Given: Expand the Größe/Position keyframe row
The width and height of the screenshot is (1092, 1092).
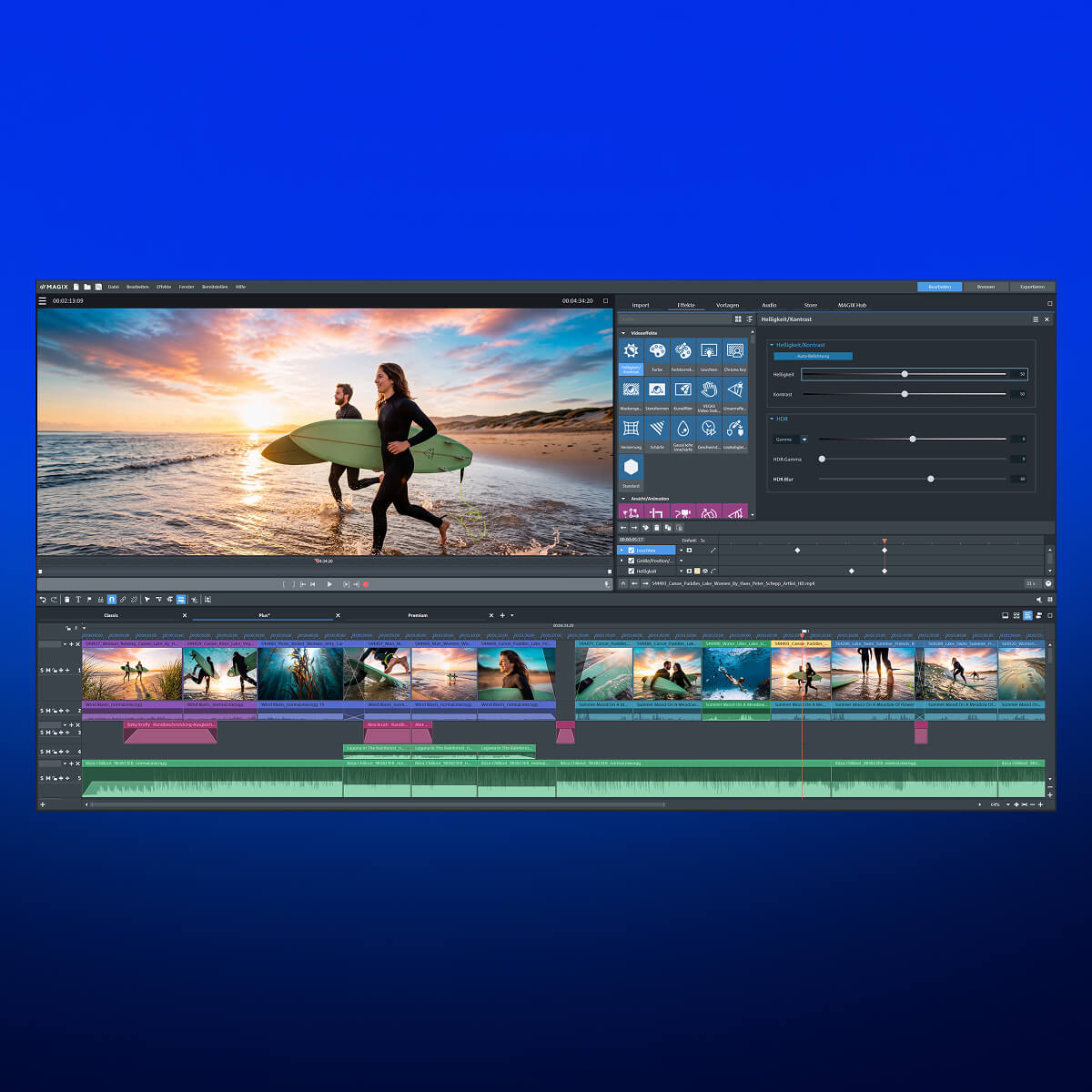Looking at the screenshot, I should (x=622, y=561).
